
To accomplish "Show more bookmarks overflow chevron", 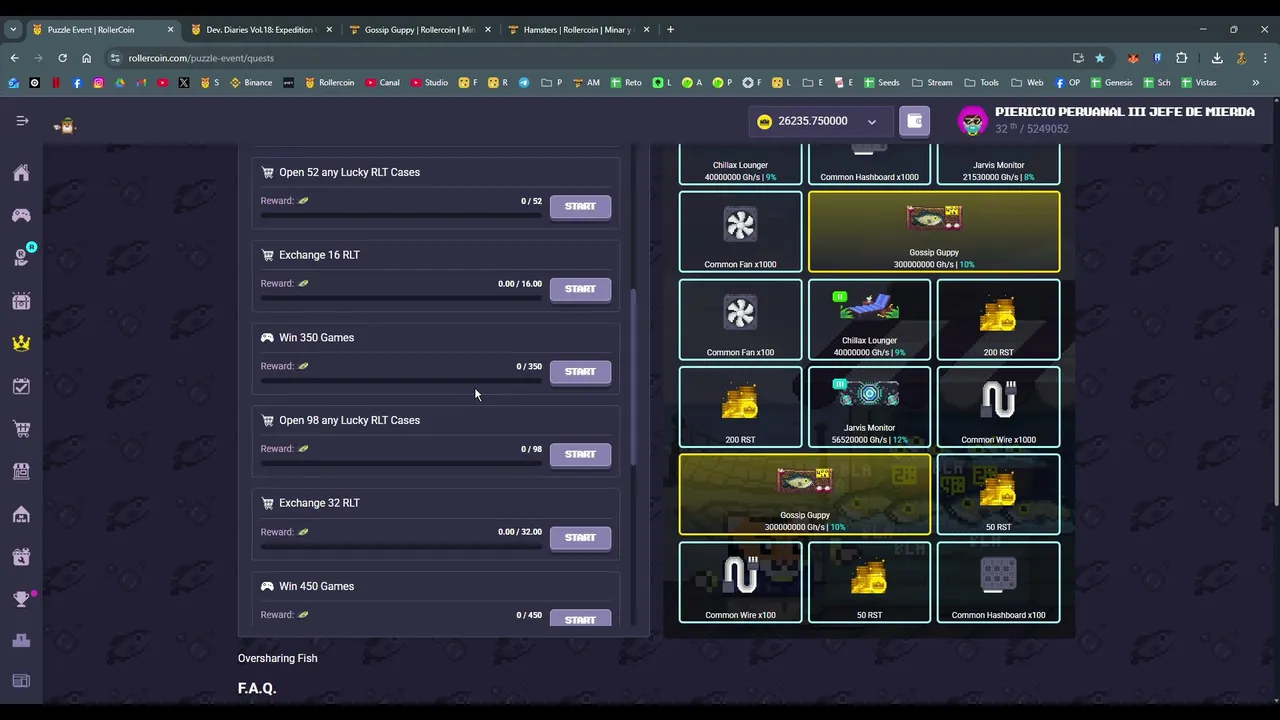I will point(1256,83).
